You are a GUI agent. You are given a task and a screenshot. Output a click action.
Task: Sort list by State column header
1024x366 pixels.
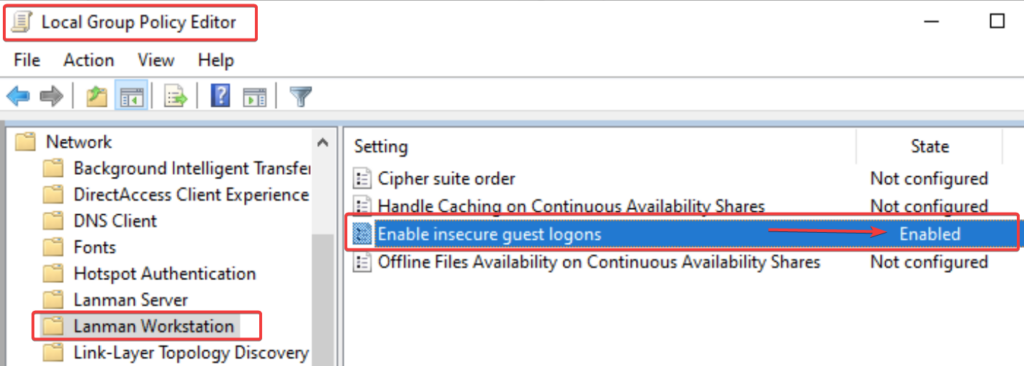coord(929,146)
